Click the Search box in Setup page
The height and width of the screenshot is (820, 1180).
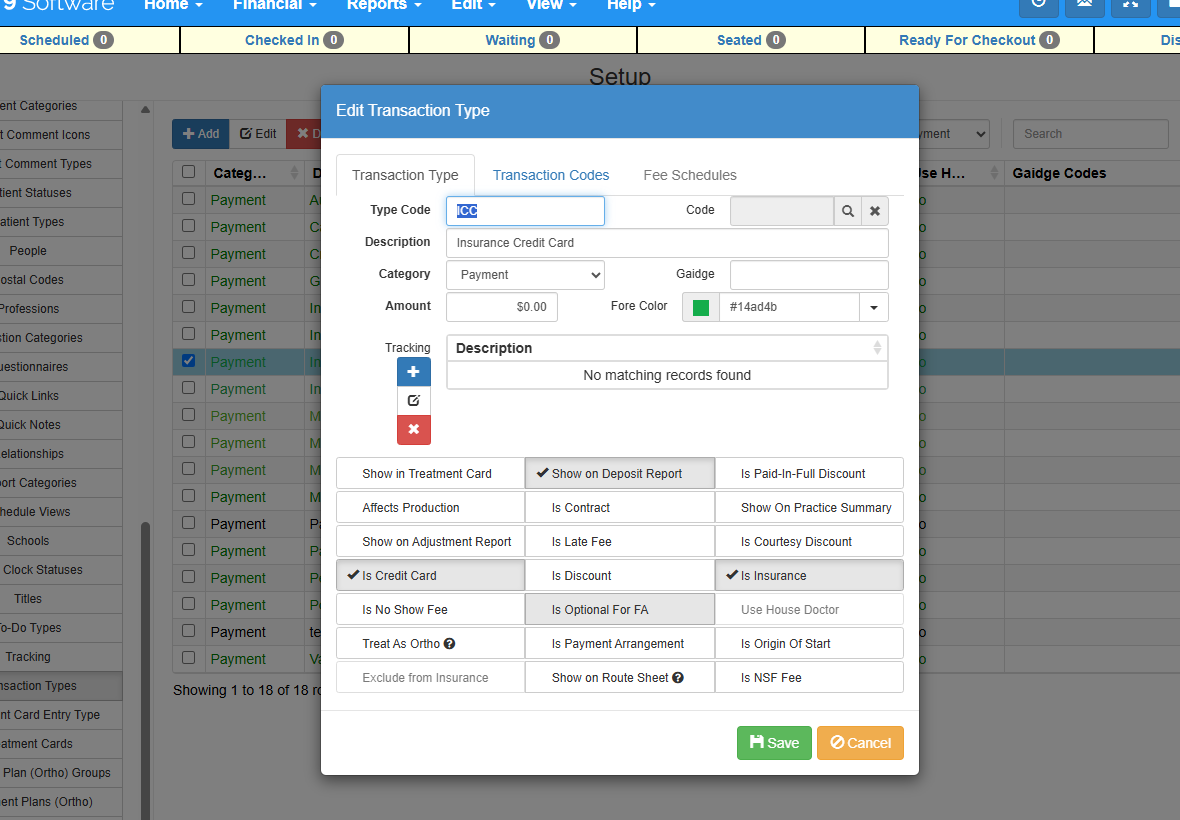pyautogui.click(x=1090, y=134)
